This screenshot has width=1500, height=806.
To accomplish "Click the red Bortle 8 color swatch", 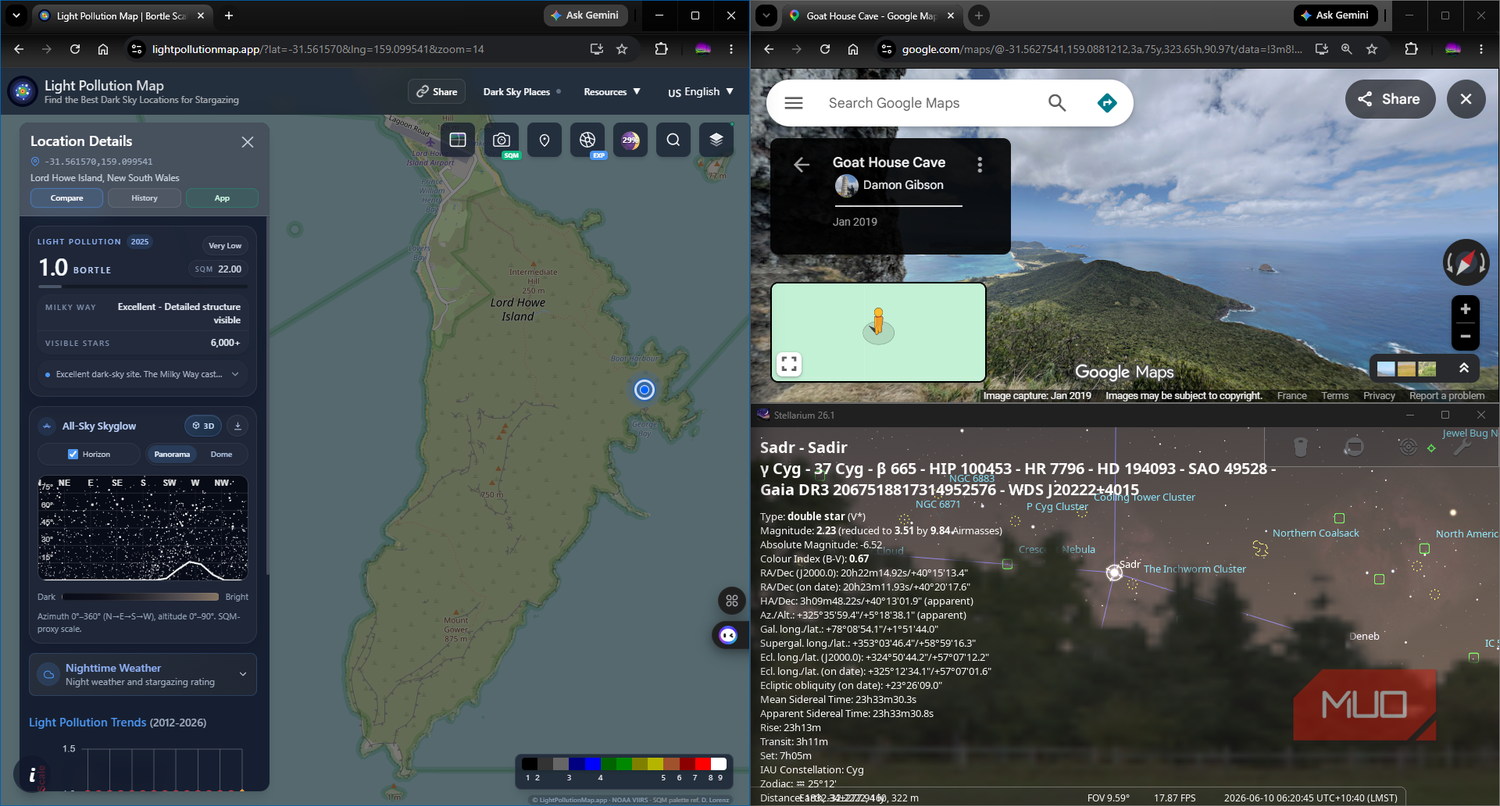I will click(703, 764).
